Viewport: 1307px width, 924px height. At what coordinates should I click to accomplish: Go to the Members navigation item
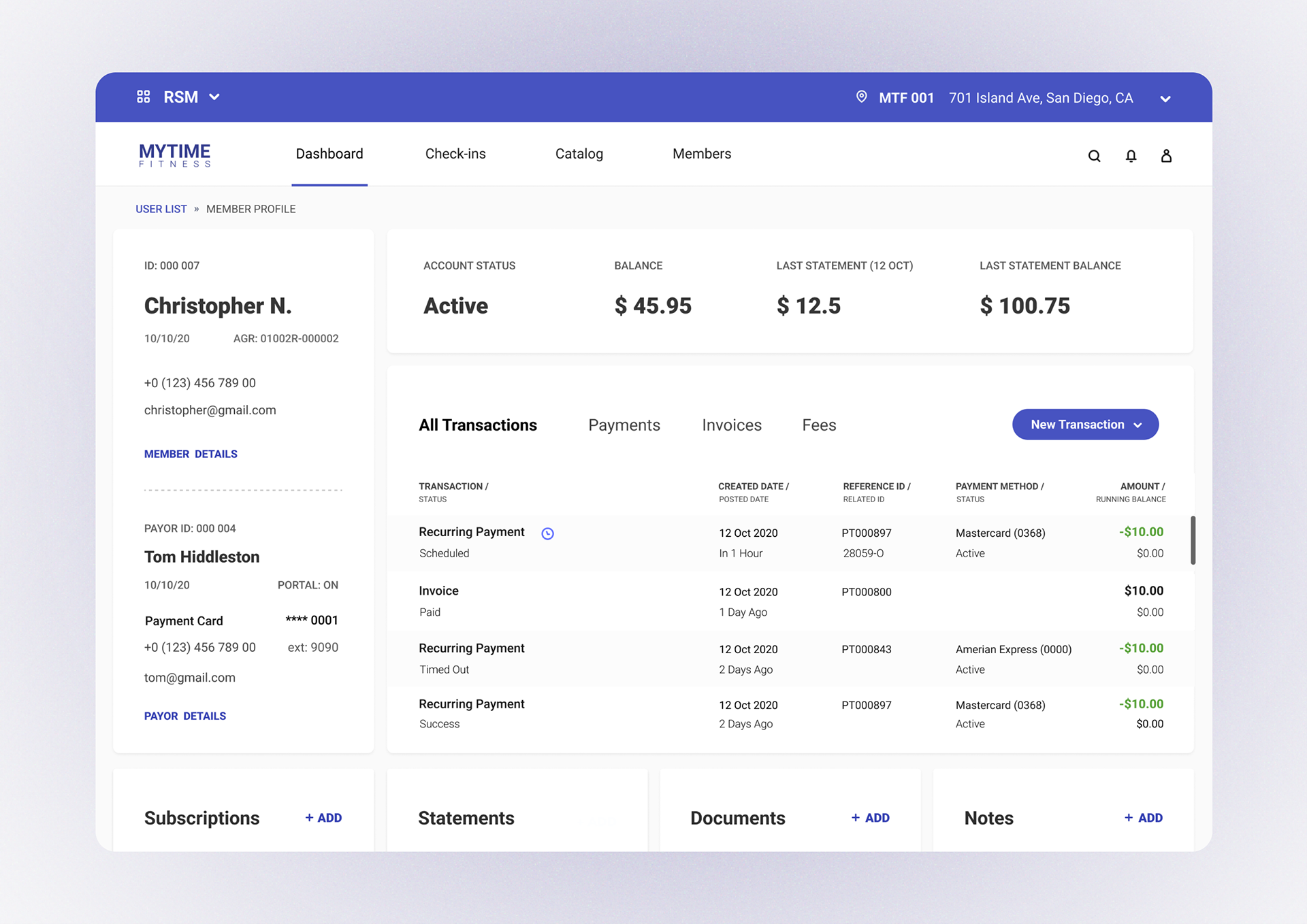point(702,154)
